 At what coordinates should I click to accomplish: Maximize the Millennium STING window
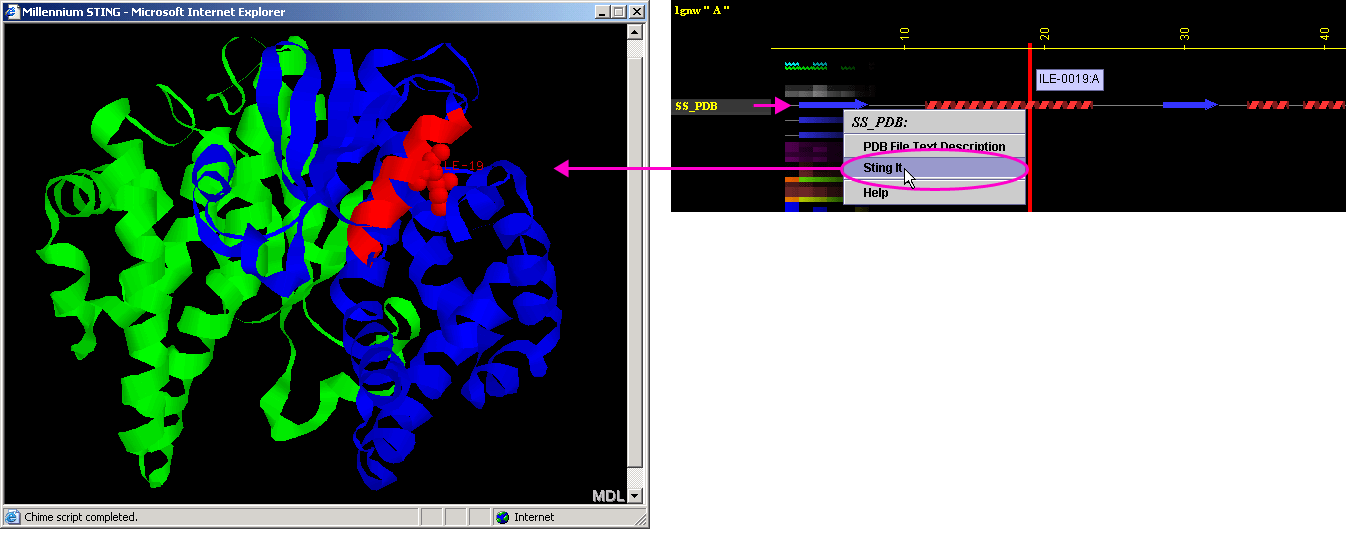click(x=618, y=12)
